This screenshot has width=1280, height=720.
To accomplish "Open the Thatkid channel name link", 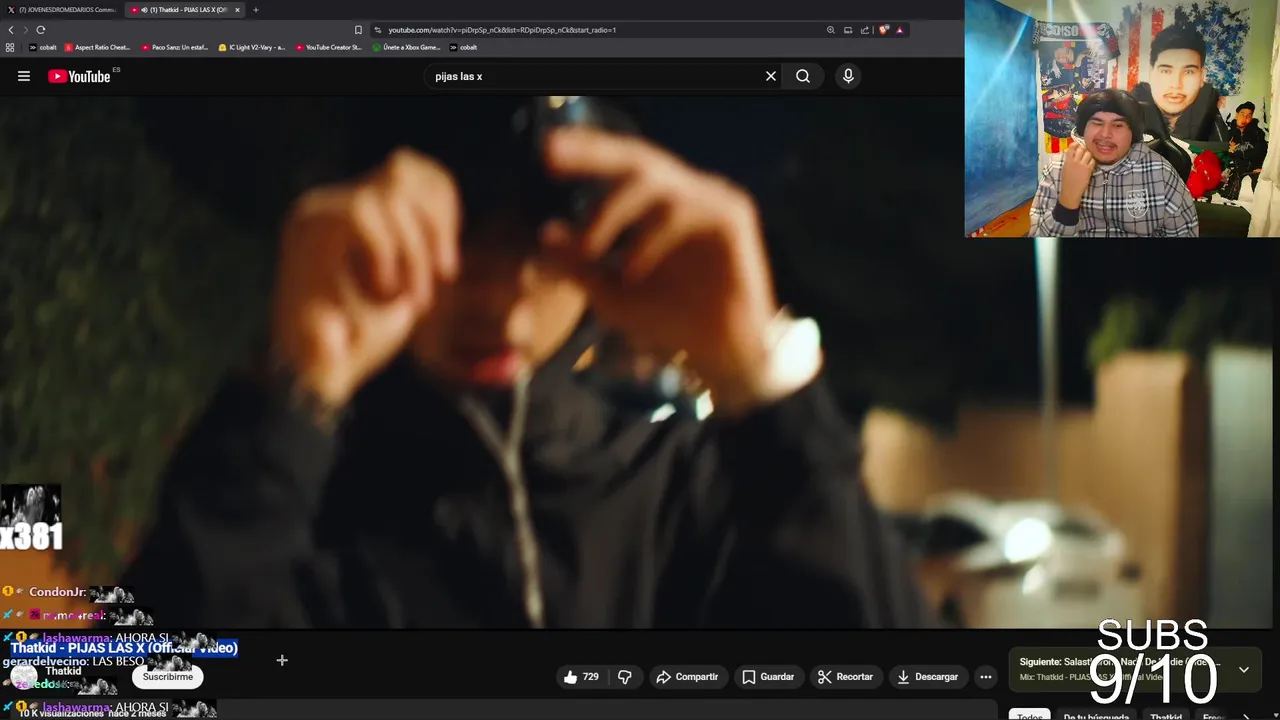I will tap(63, 671).
